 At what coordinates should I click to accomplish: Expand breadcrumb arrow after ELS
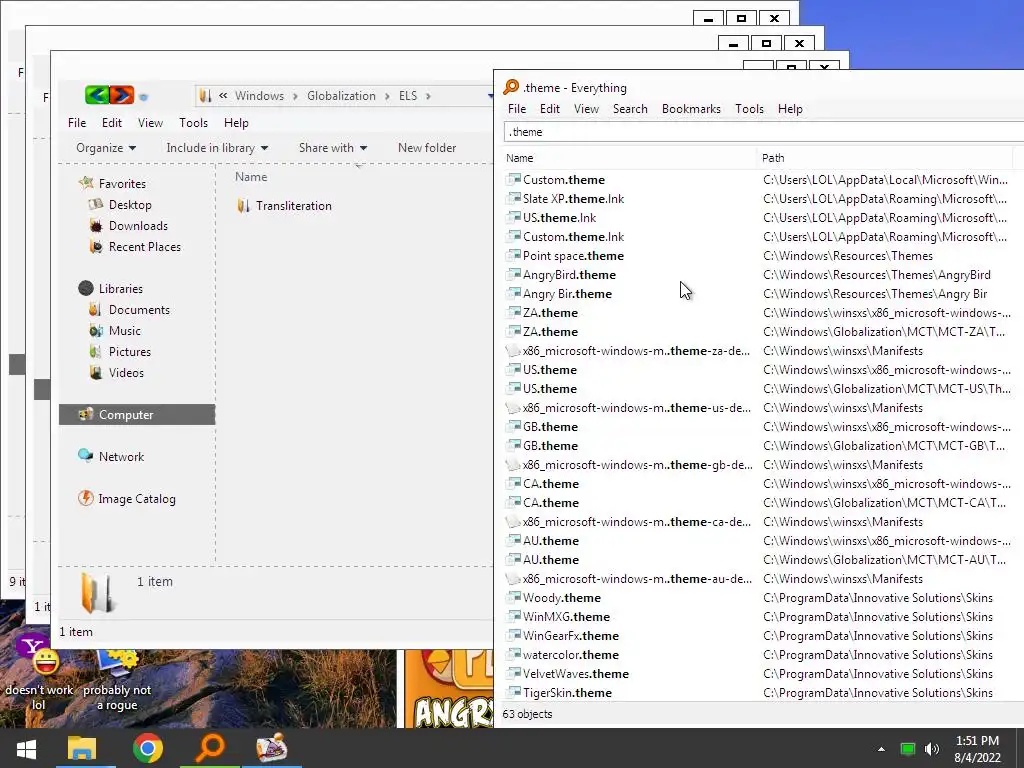(428, 96)
